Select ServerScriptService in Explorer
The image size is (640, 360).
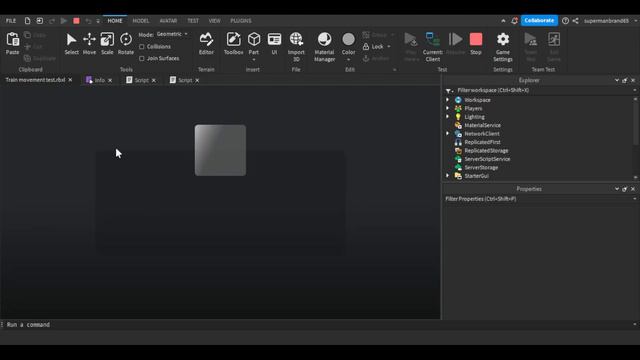[487, 159]
